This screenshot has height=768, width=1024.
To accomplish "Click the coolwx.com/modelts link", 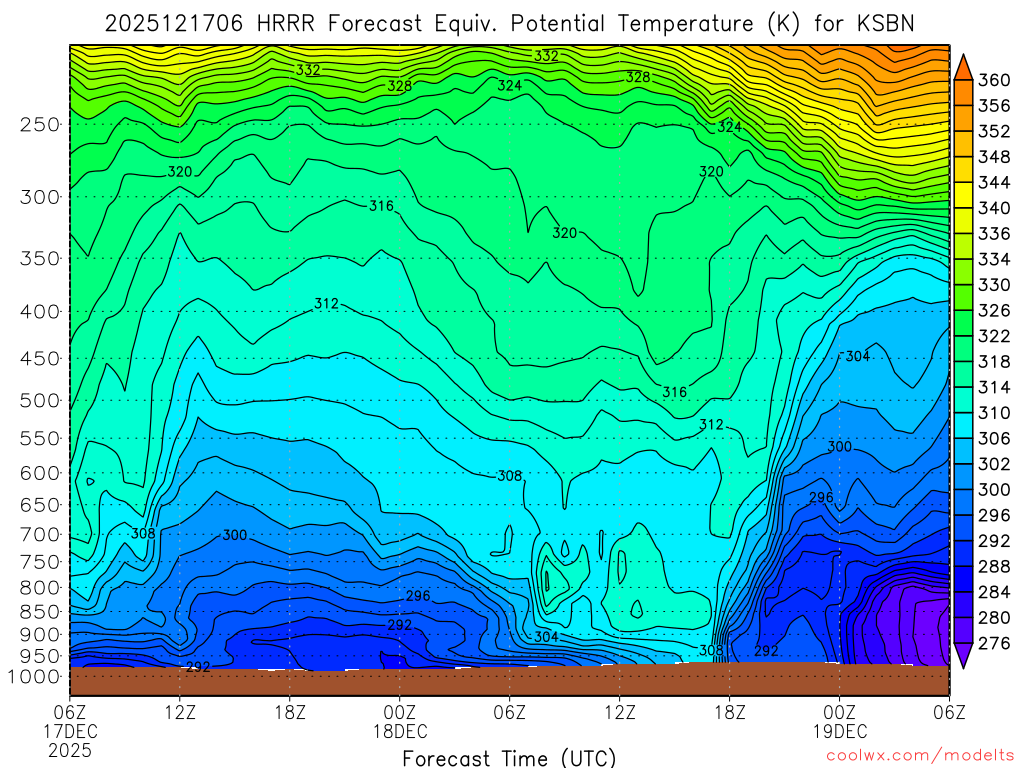I will [920, 756].
